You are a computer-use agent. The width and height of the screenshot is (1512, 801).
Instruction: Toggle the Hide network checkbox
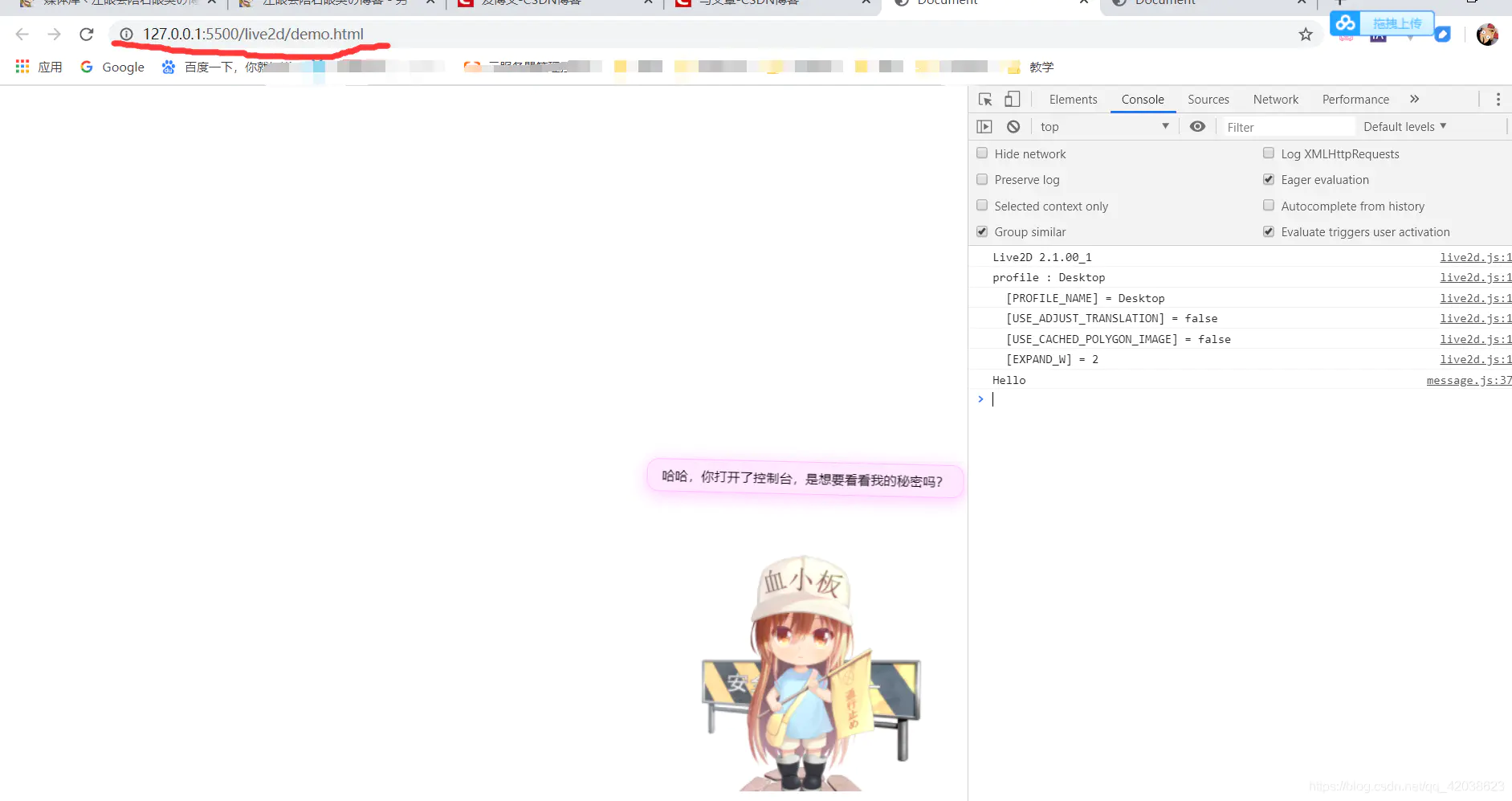coord(982,153)
